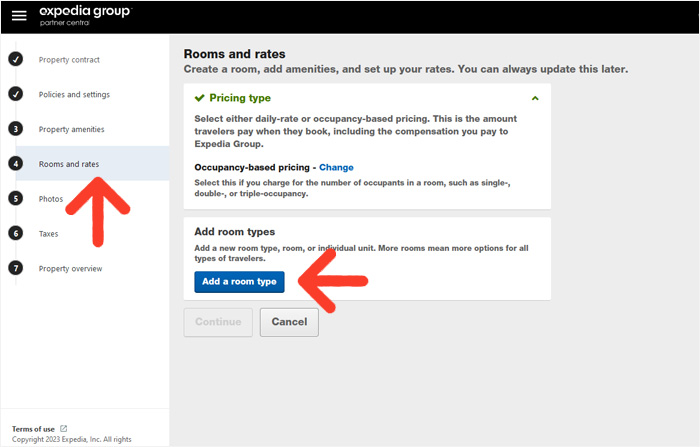Click Add a room type button
The image size is (700, 447).
(239, 282)
